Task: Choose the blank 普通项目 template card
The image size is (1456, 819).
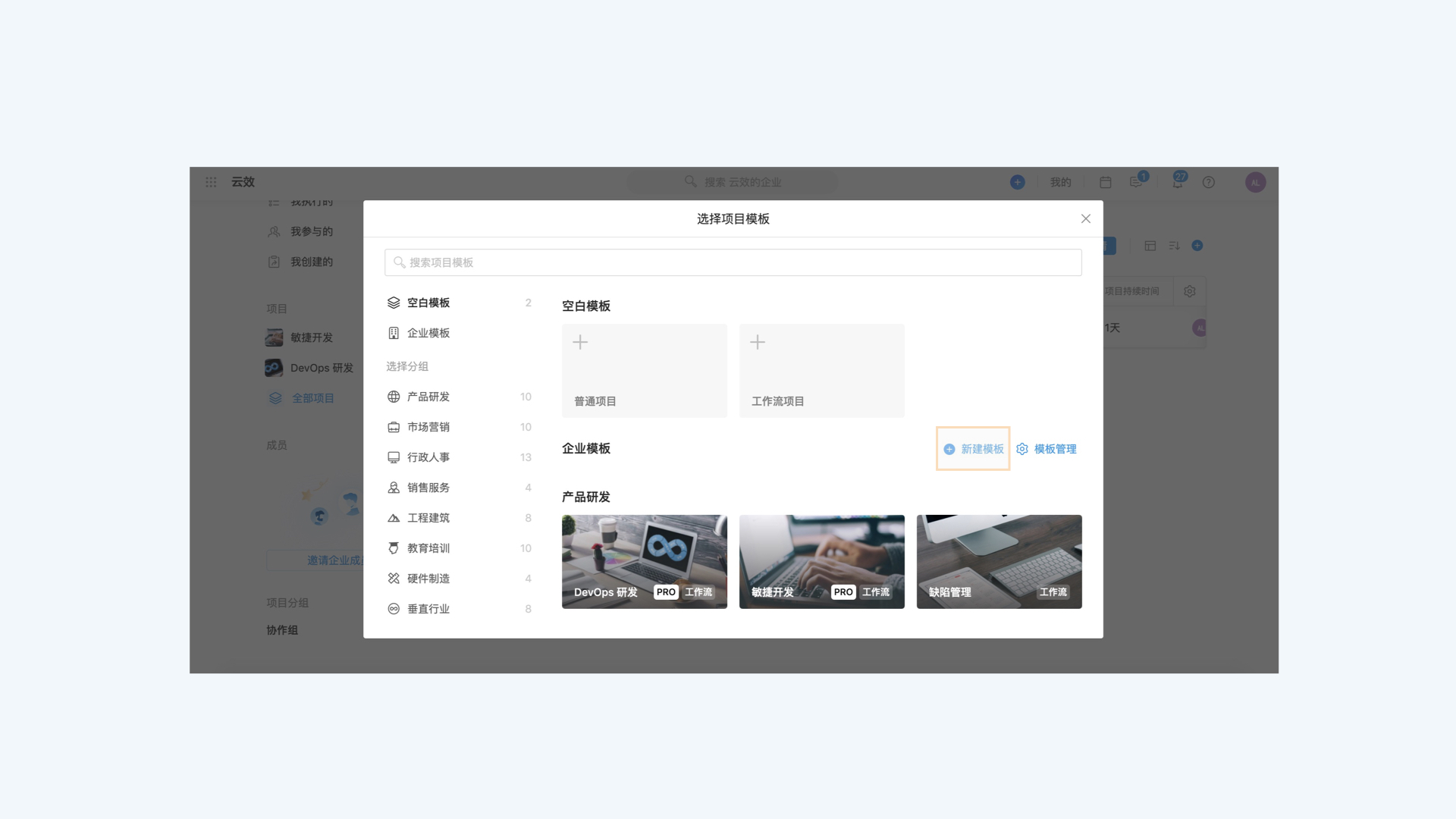Action: click(644, 371)
